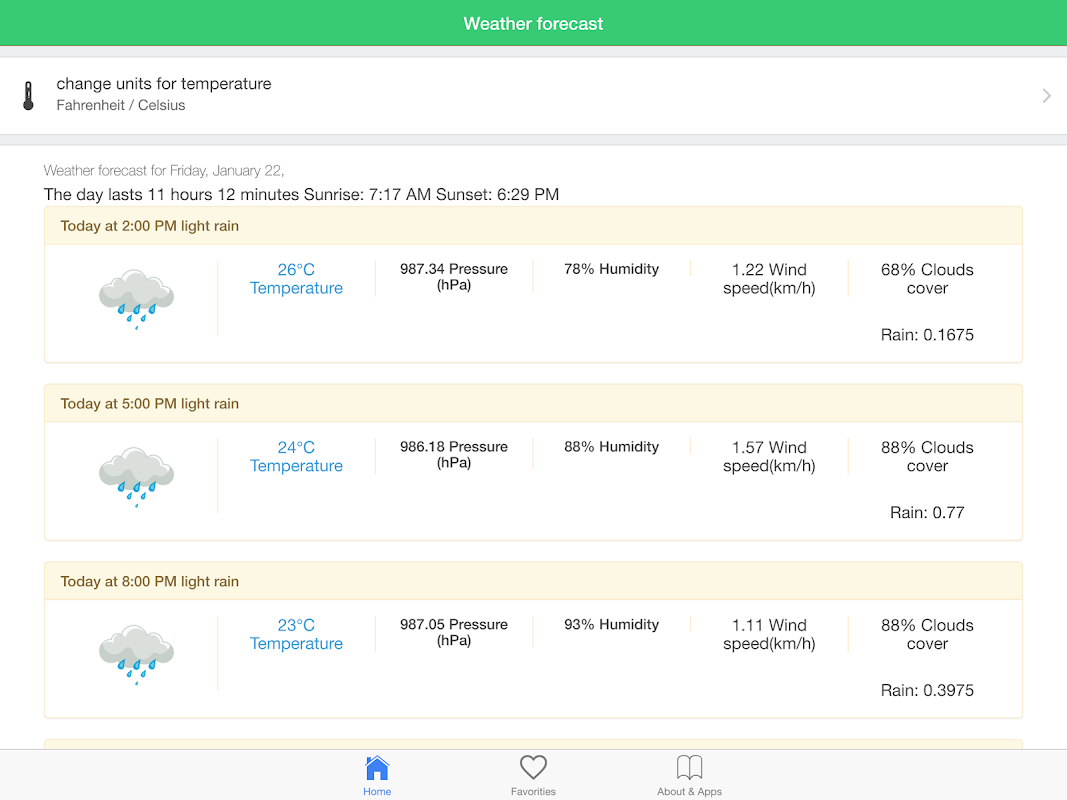Expand the change units chevron arrow
Image resolution: width=1067 pixels, height=800 pixels.
tap(1046, 96)
